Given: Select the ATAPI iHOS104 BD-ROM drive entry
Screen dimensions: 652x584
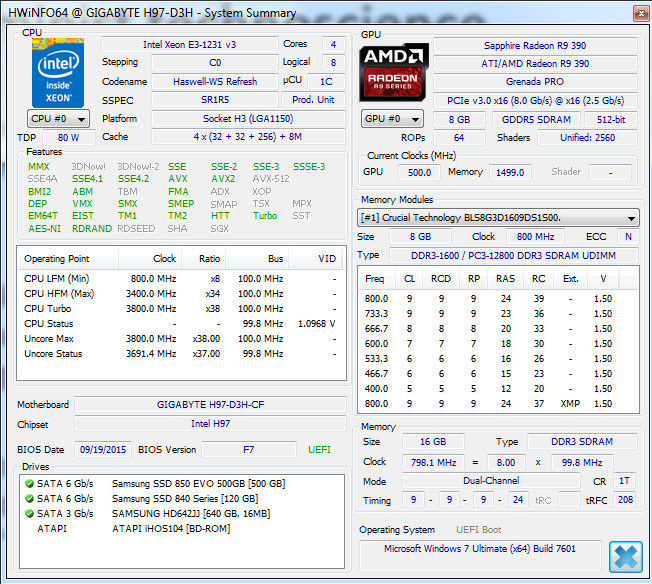Looking at the screenshot, I should 181,528.
